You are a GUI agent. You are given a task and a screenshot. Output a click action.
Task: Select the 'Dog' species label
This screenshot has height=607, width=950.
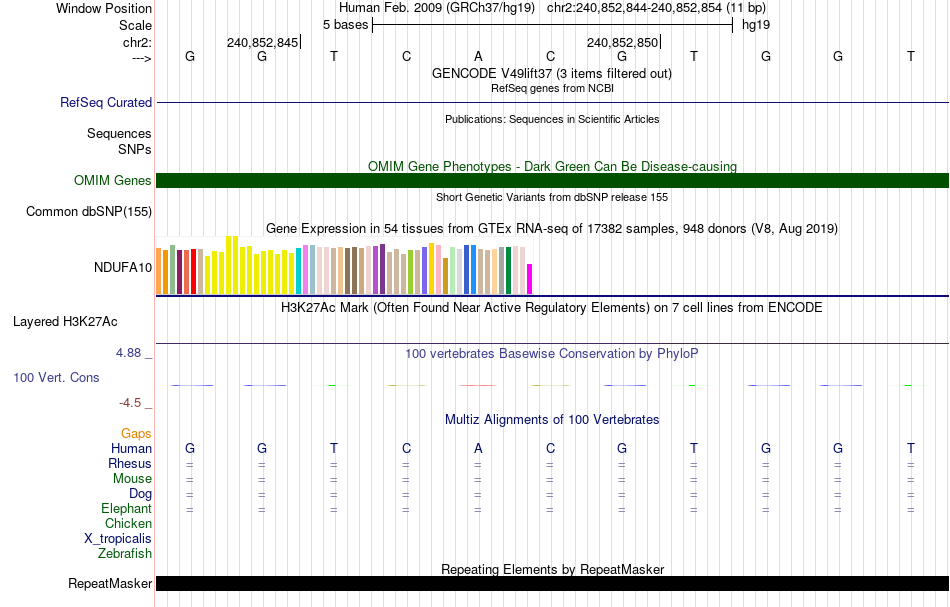click(141, 494)
